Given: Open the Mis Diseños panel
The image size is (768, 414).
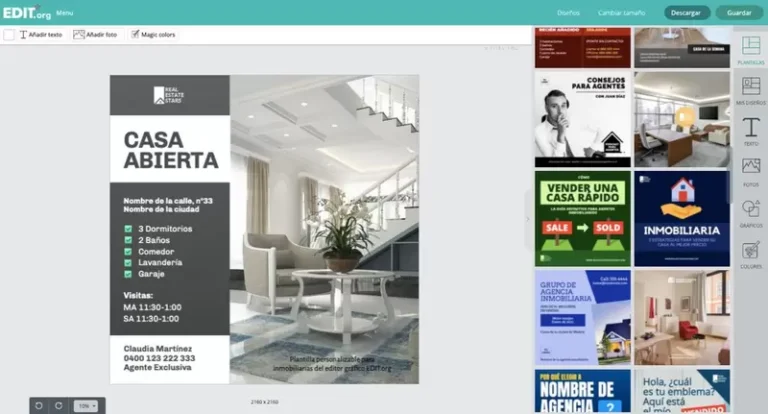Looking at the screenshot, I should 750,89.
